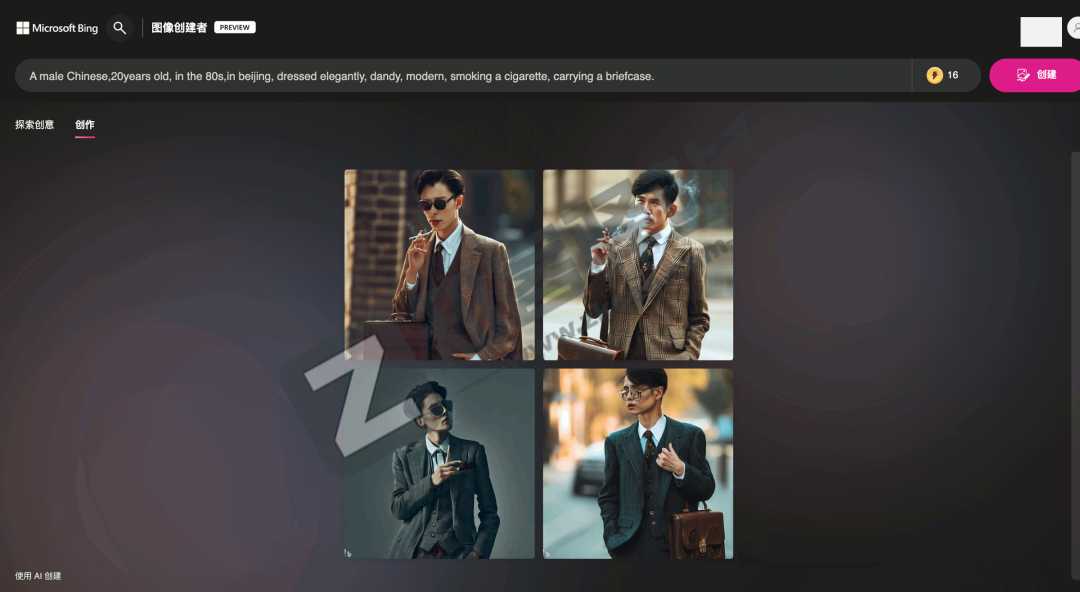1080x592 pixels.
Task: Click the pencil icon inside the 创建 button
Action: [x=1022, y=75]
